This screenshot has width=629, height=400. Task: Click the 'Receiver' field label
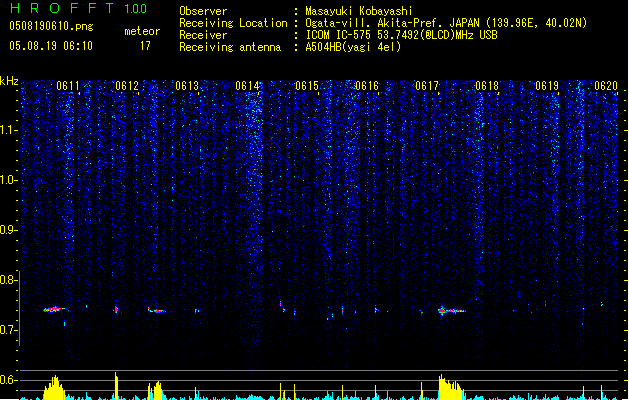[x=203, y=35]
